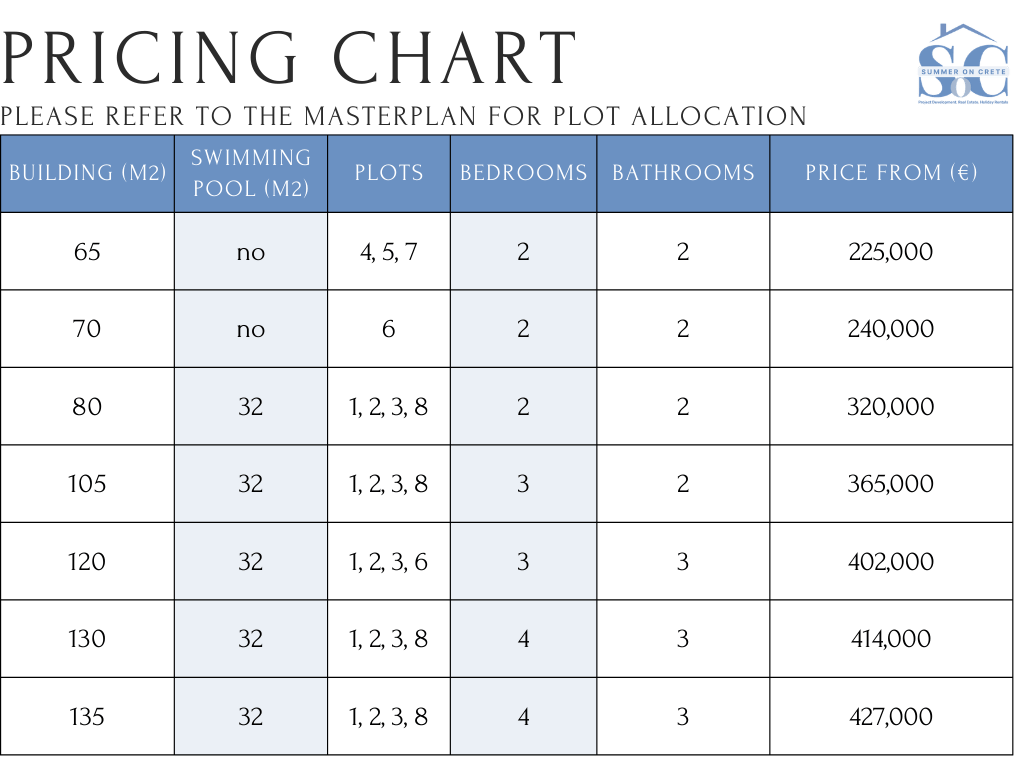Image resolution: width=1024 pixels, height=768 pixels.
Task: Select the 414,000 price cell
Action: click(890, 639)
